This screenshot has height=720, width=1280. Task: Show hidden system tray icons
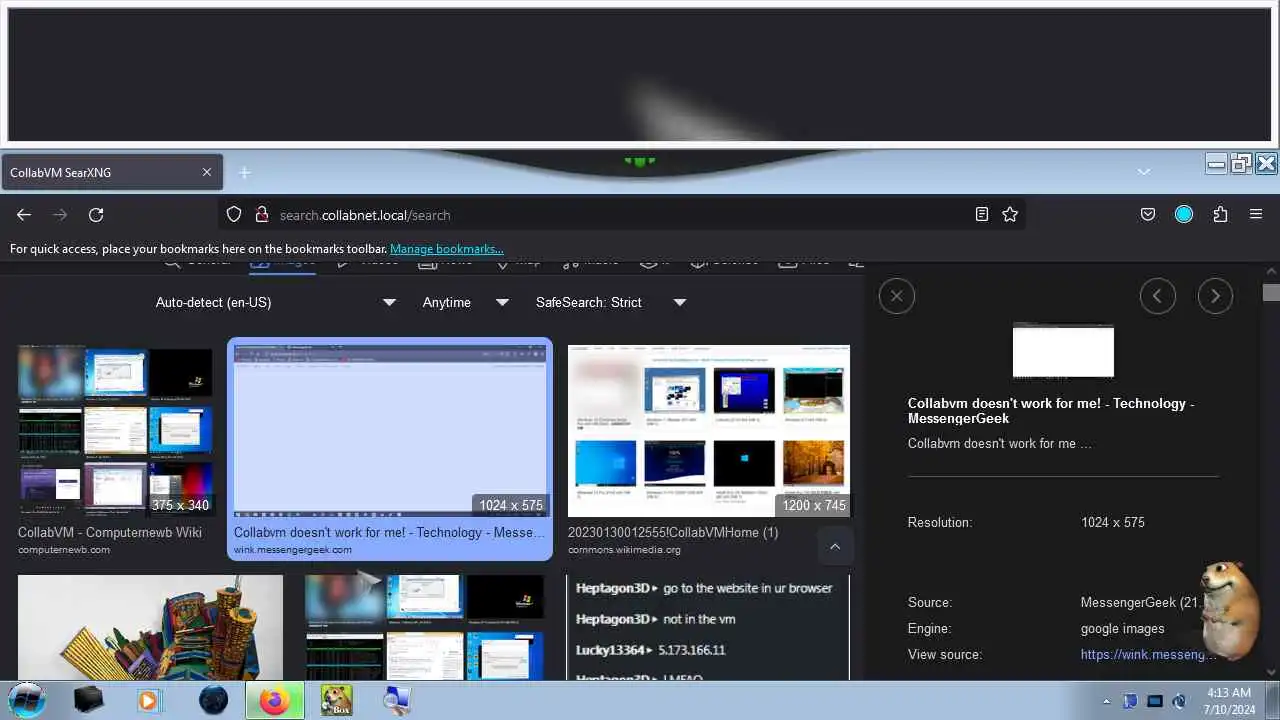(x=1106, y=701)
